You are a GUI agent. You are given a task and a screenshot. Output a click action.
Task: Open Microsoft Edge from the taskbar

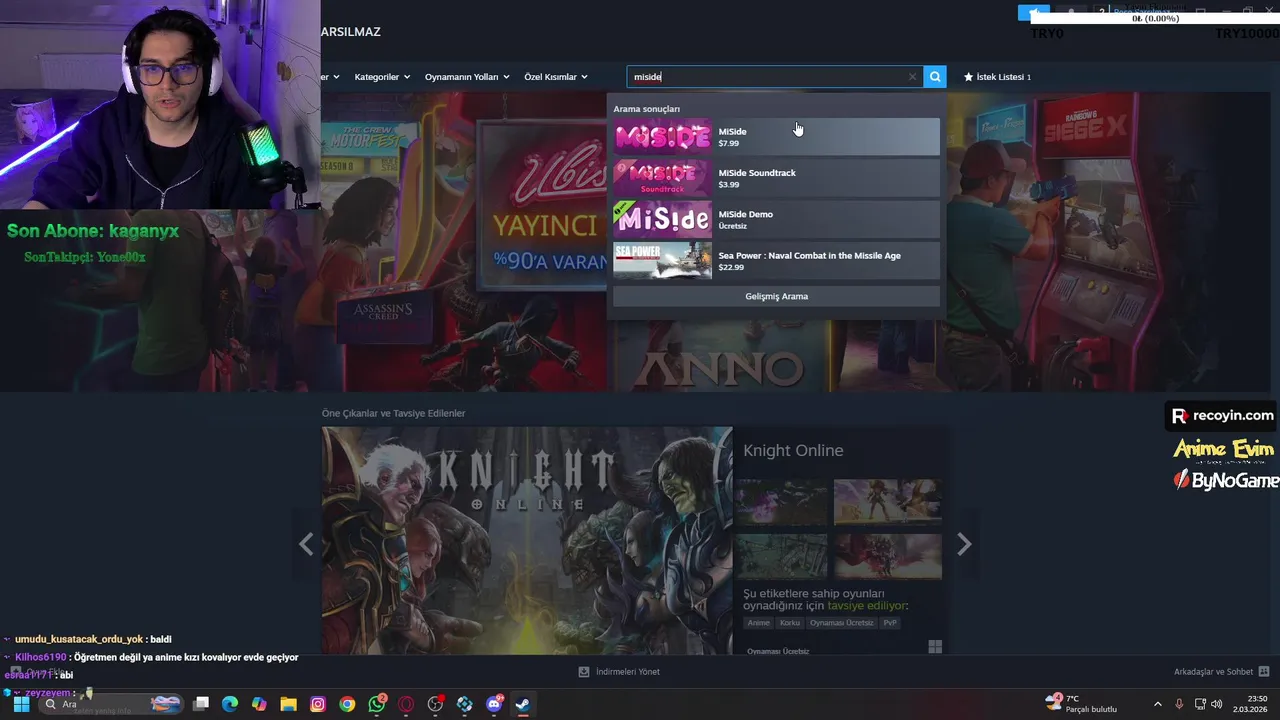(230, 704)
